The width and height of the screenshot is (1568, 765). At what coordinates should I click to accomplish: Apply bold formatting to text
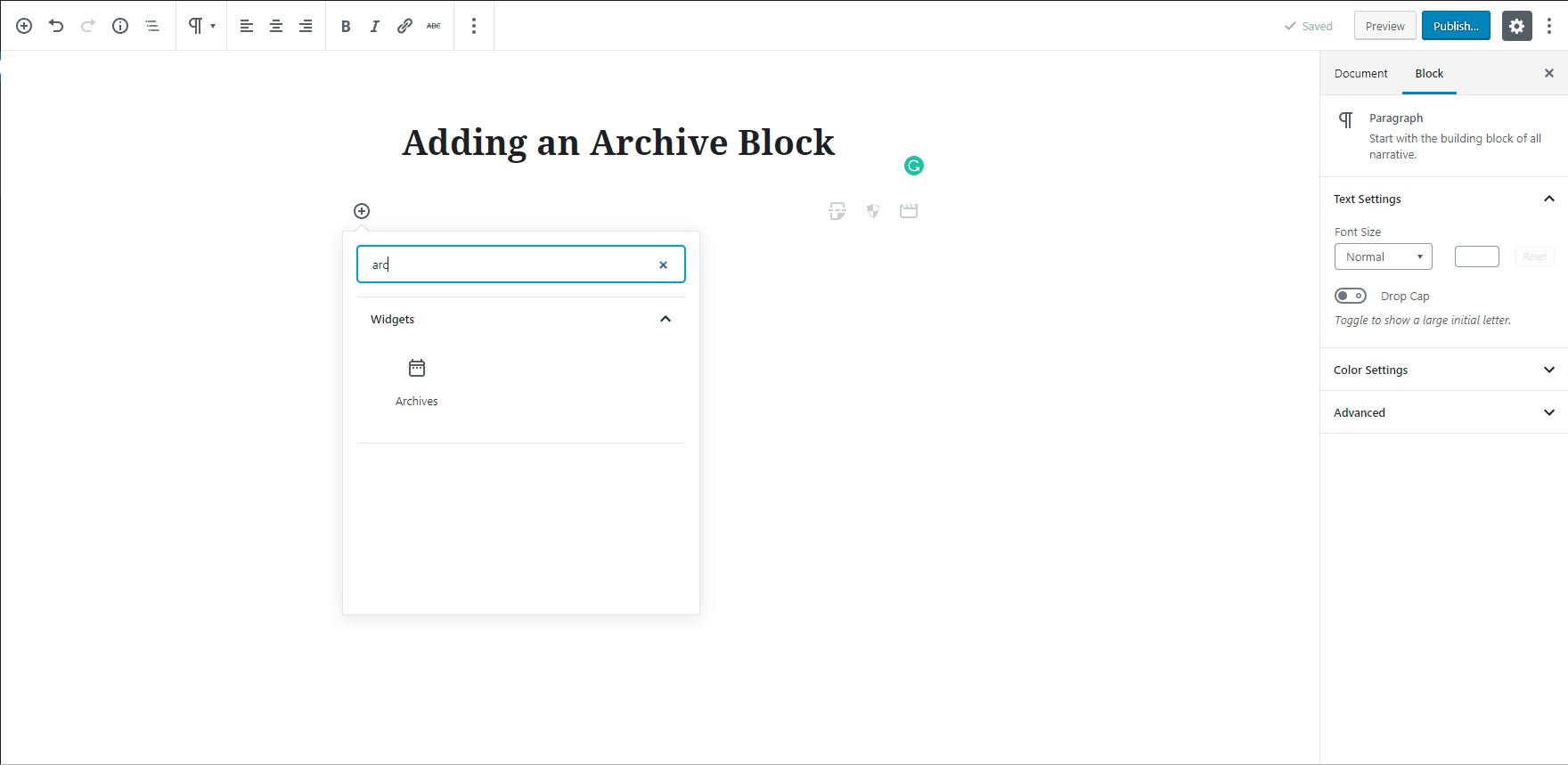click(346, 26)
